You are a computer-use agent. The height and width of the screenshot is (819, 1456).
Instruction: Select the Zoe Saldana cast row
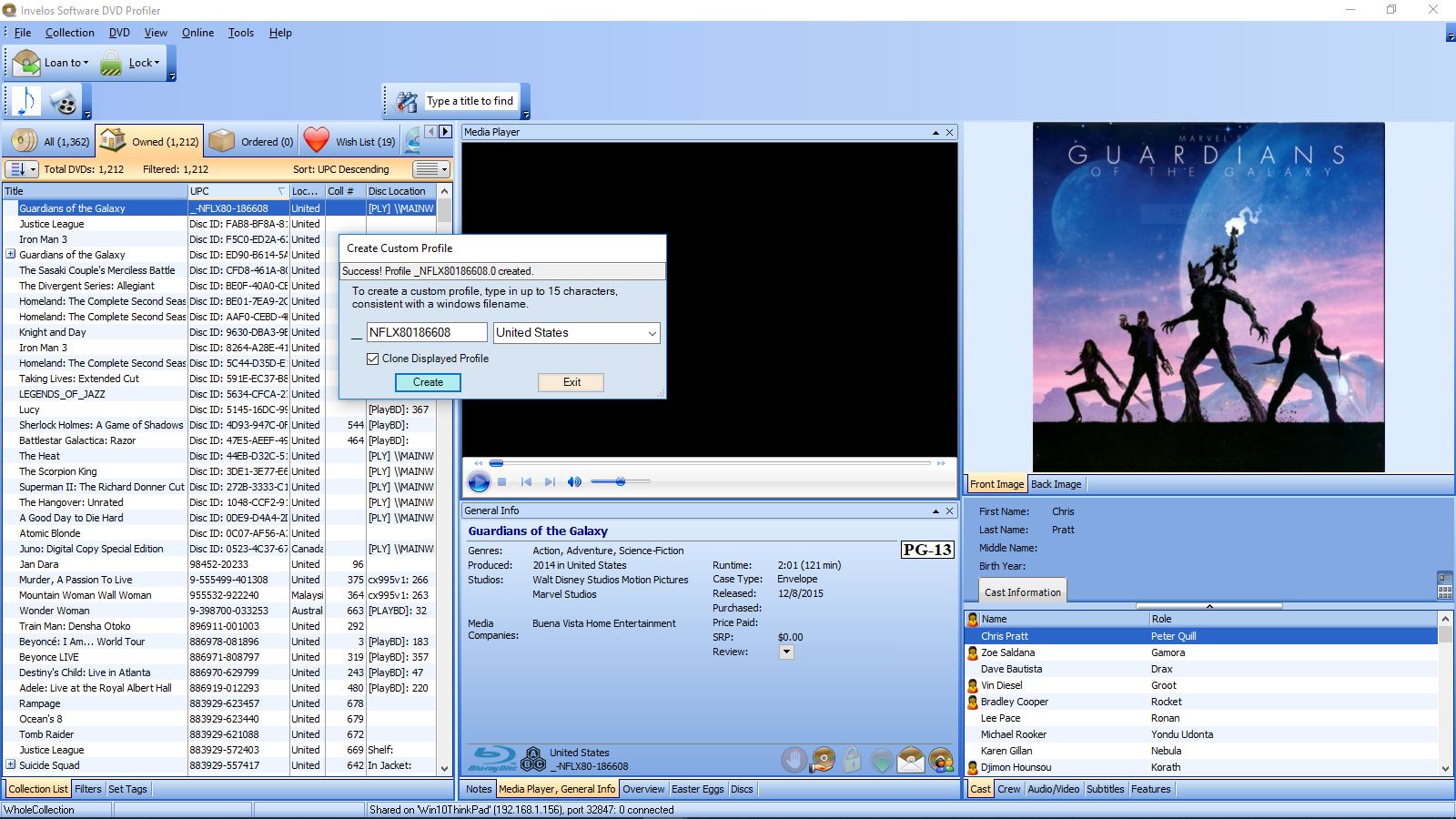tap(1201, 652)
